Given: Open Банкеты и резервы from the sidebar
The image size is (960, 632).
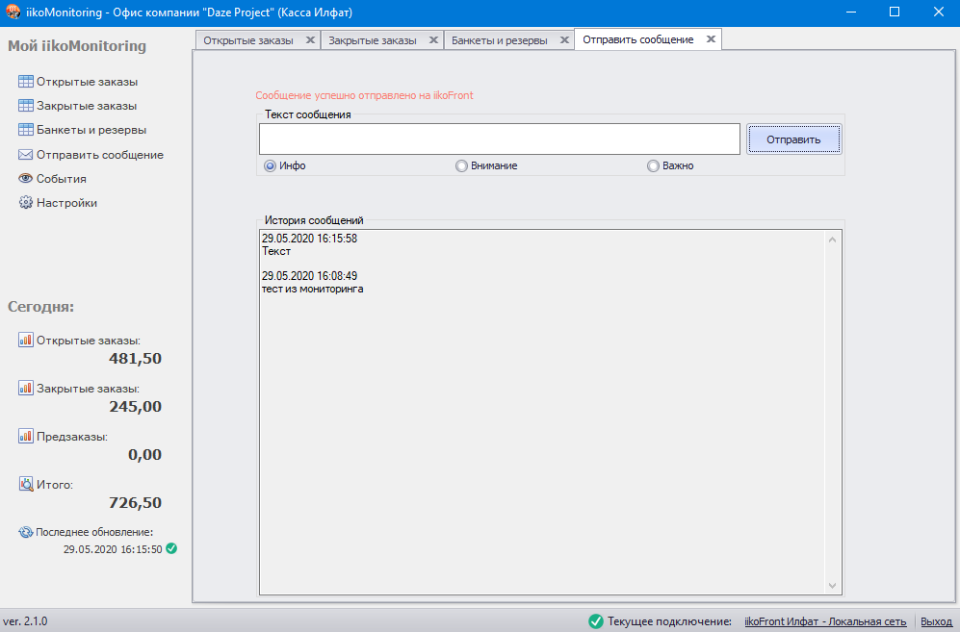Looking at the screenshot, I should coord(91,129).
